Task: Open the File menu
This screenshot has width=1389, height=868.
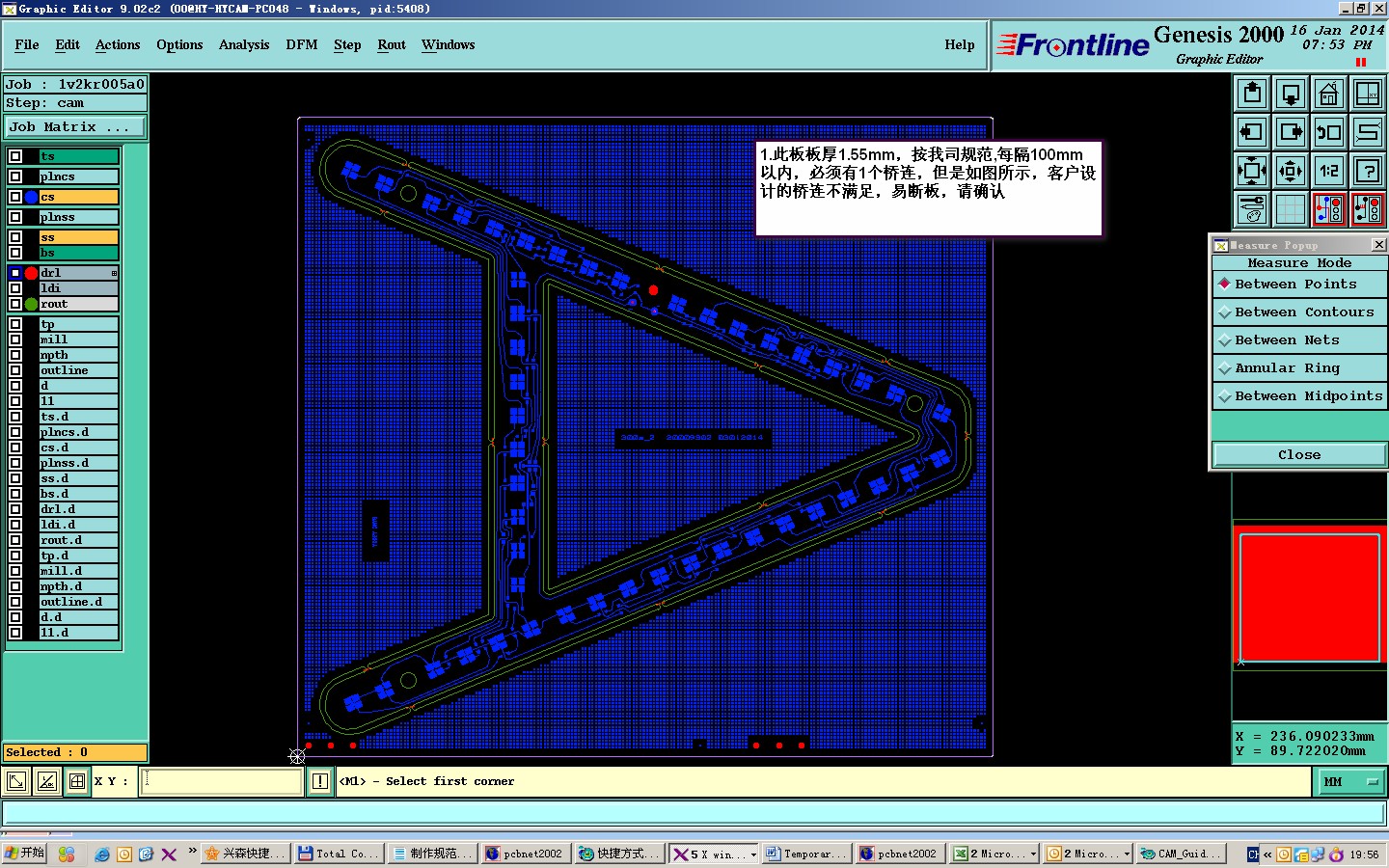Action: coord(27,44)
